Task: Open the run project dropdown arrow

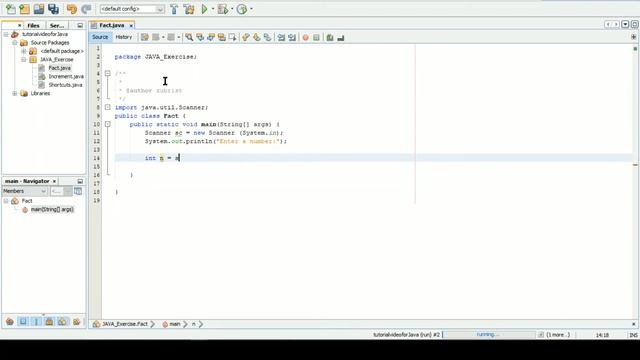Action: (x=213, y=9)
